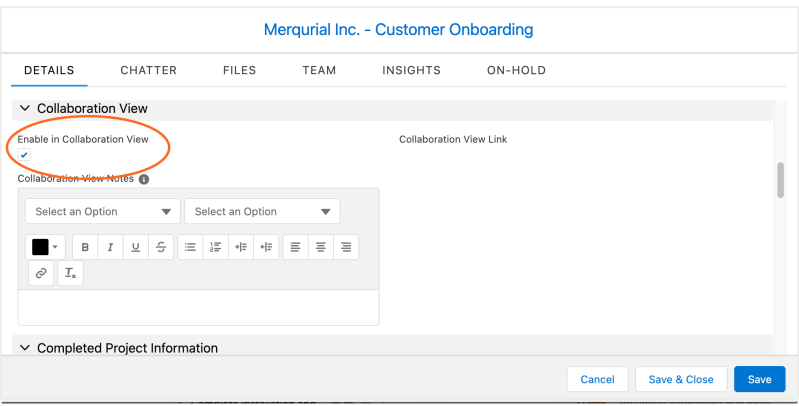
Task: Open the second Select an Option dropdown
Action: pyautogui.click(x=262, y=211)
